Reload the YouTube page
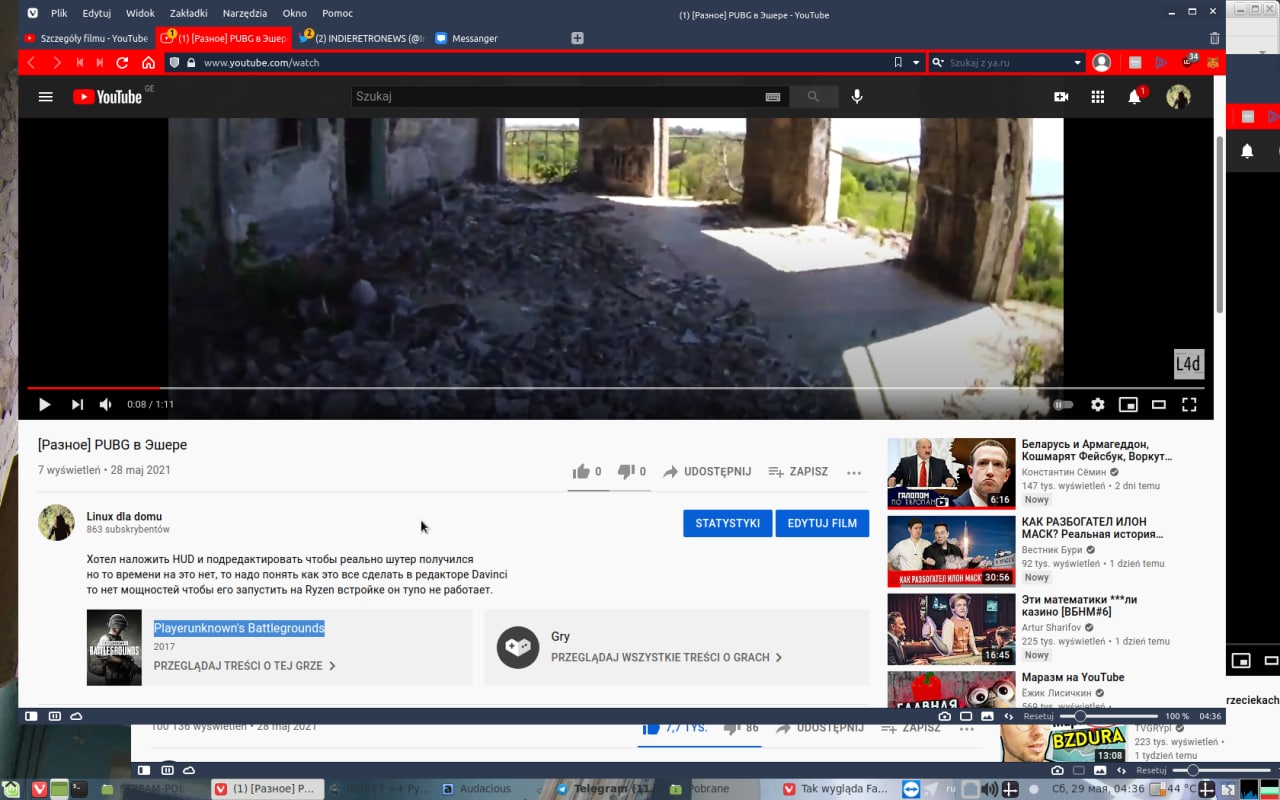1280x800 pixels. [x=123, y=62]
